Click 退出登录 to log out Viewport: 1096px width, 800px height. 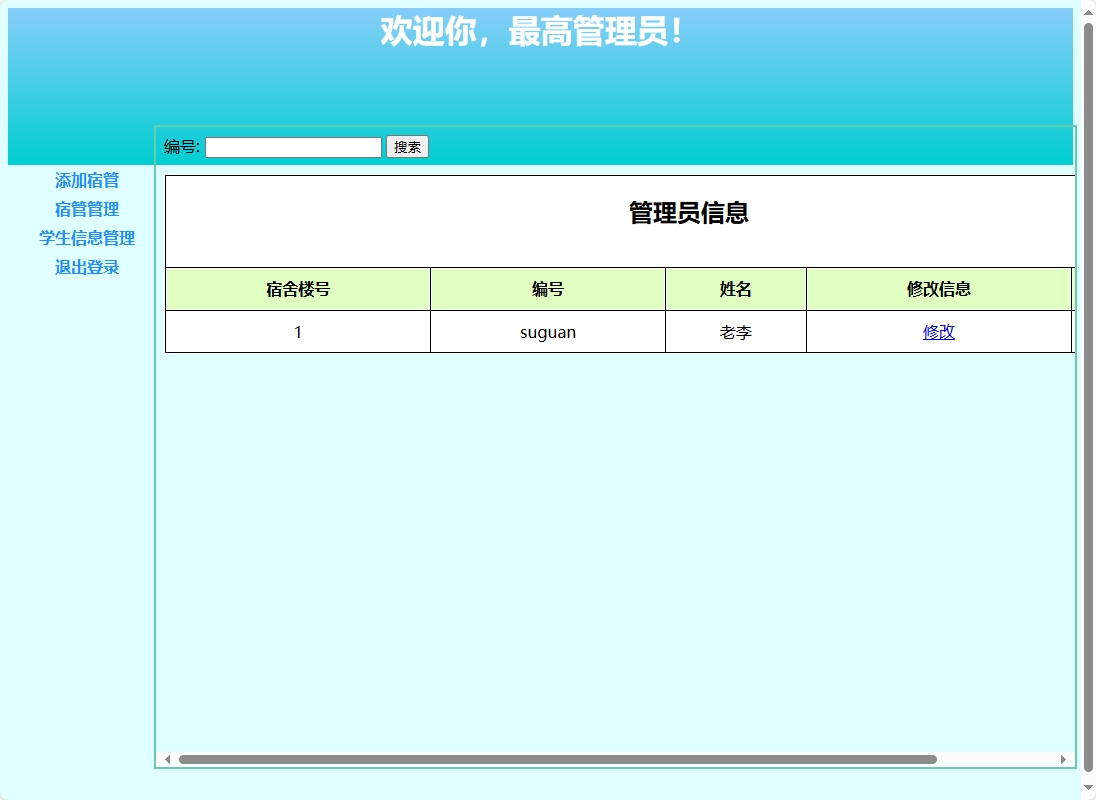87,266
